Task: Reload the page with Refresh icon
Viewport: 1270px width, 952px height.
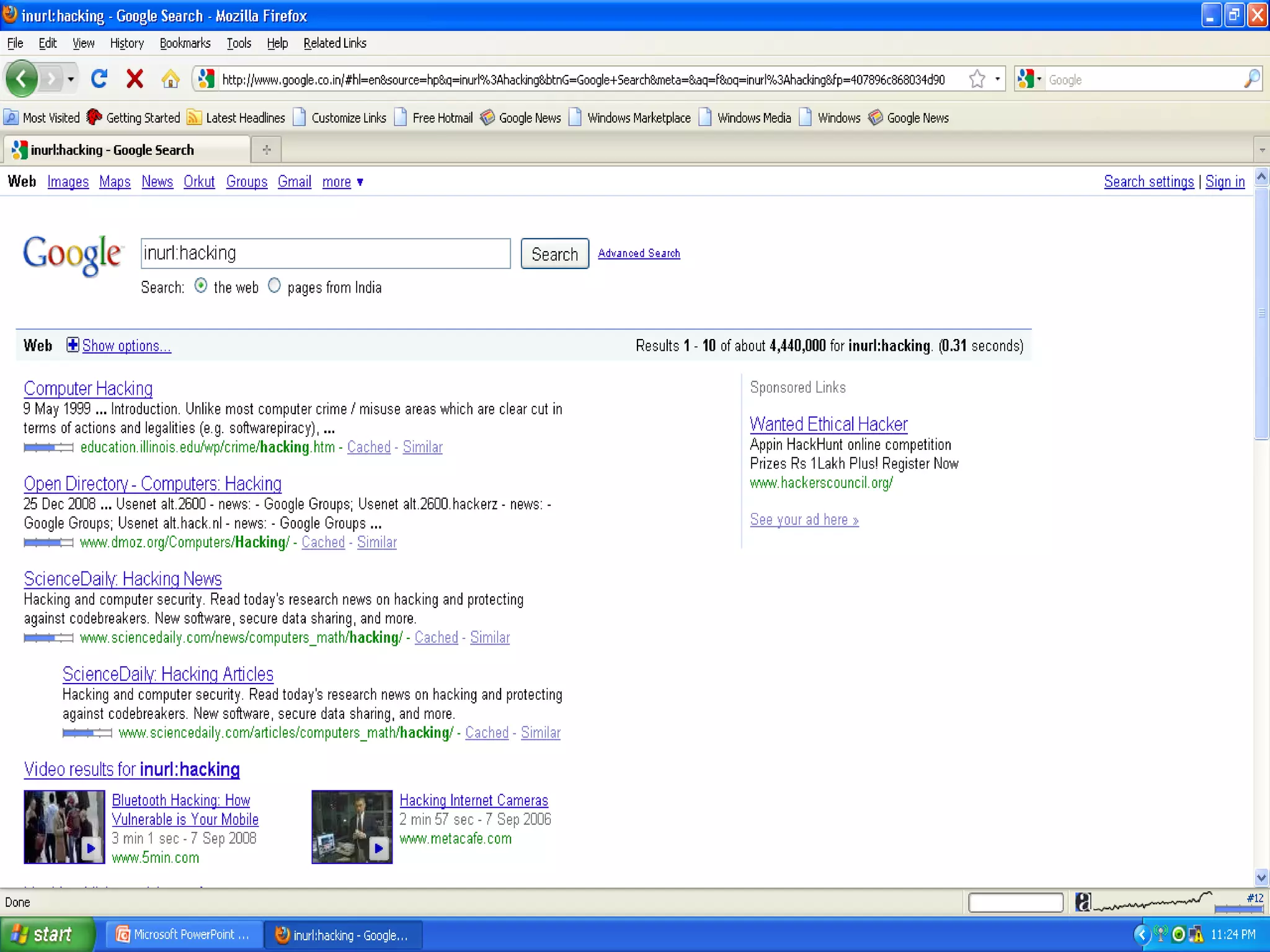Action: 99,79
